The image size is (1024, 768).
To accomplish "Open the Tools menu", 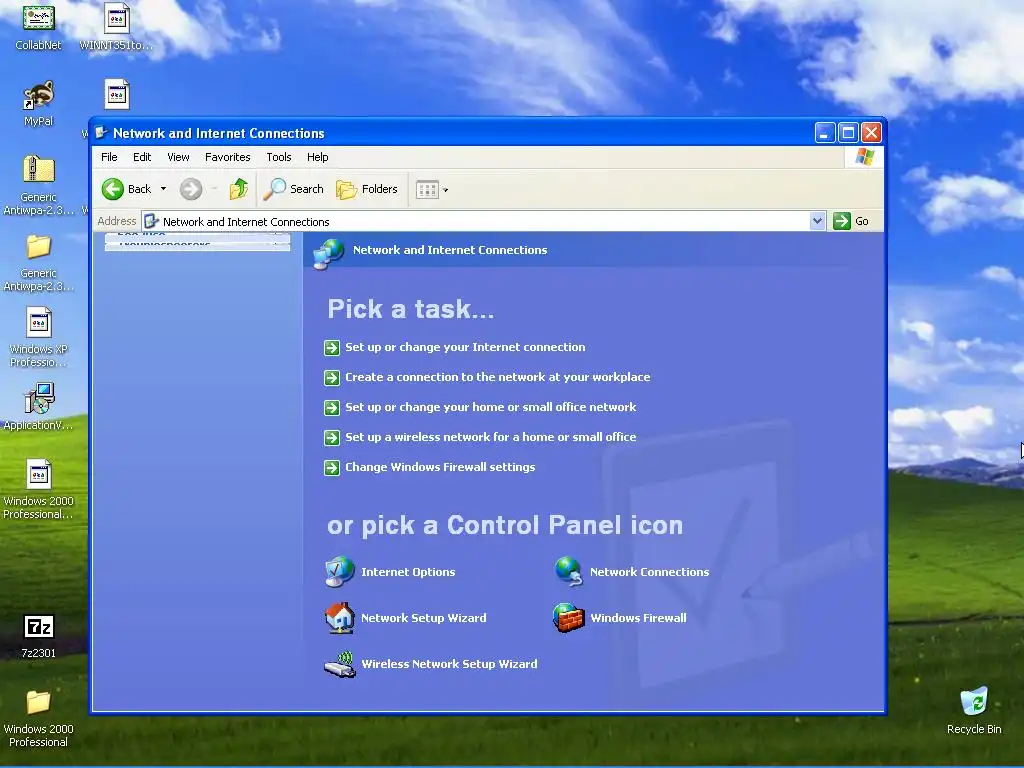I will pyautogui.click(x=279, y=157).
